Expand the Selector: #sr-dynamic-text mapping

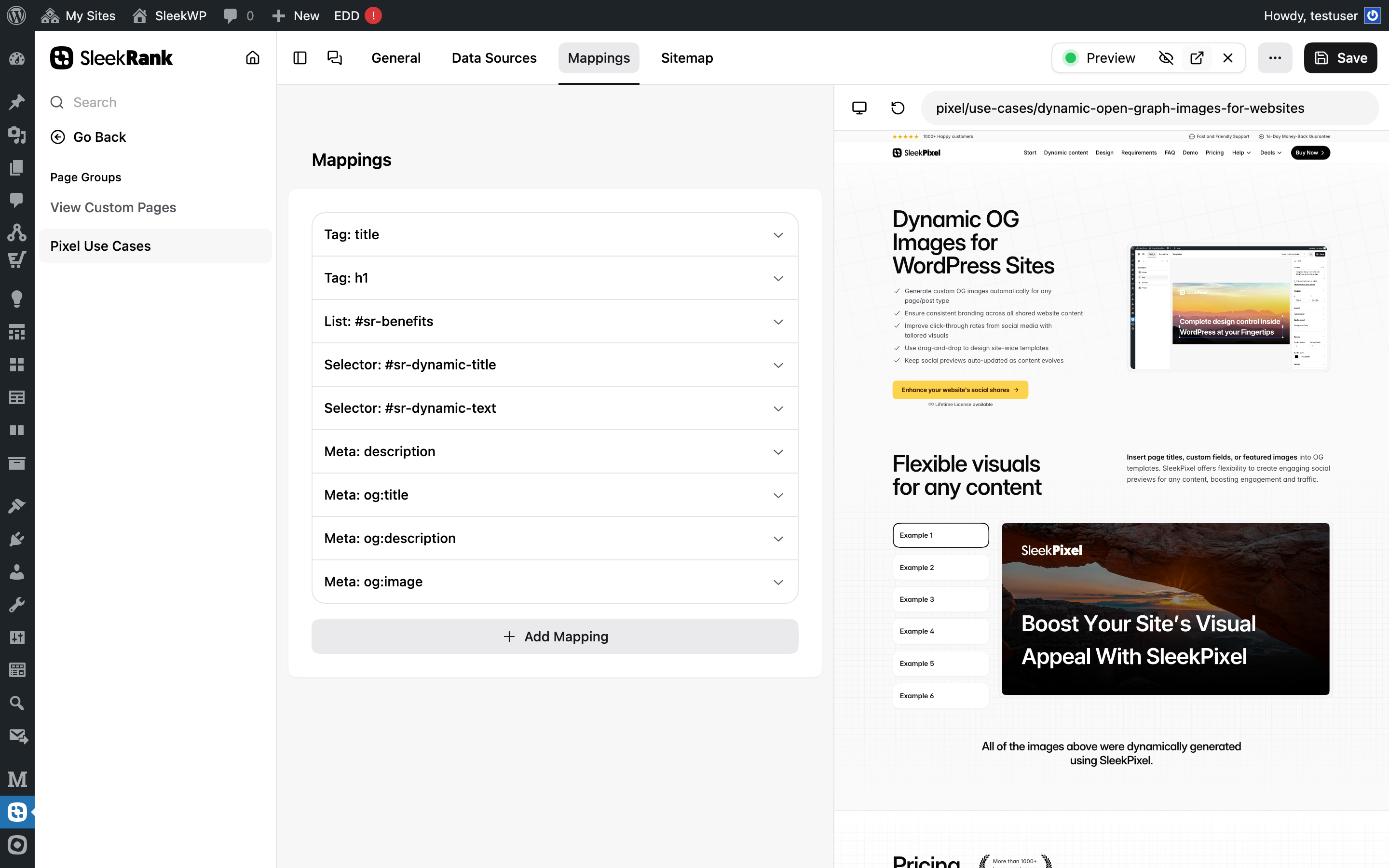(x=555, y=407)
